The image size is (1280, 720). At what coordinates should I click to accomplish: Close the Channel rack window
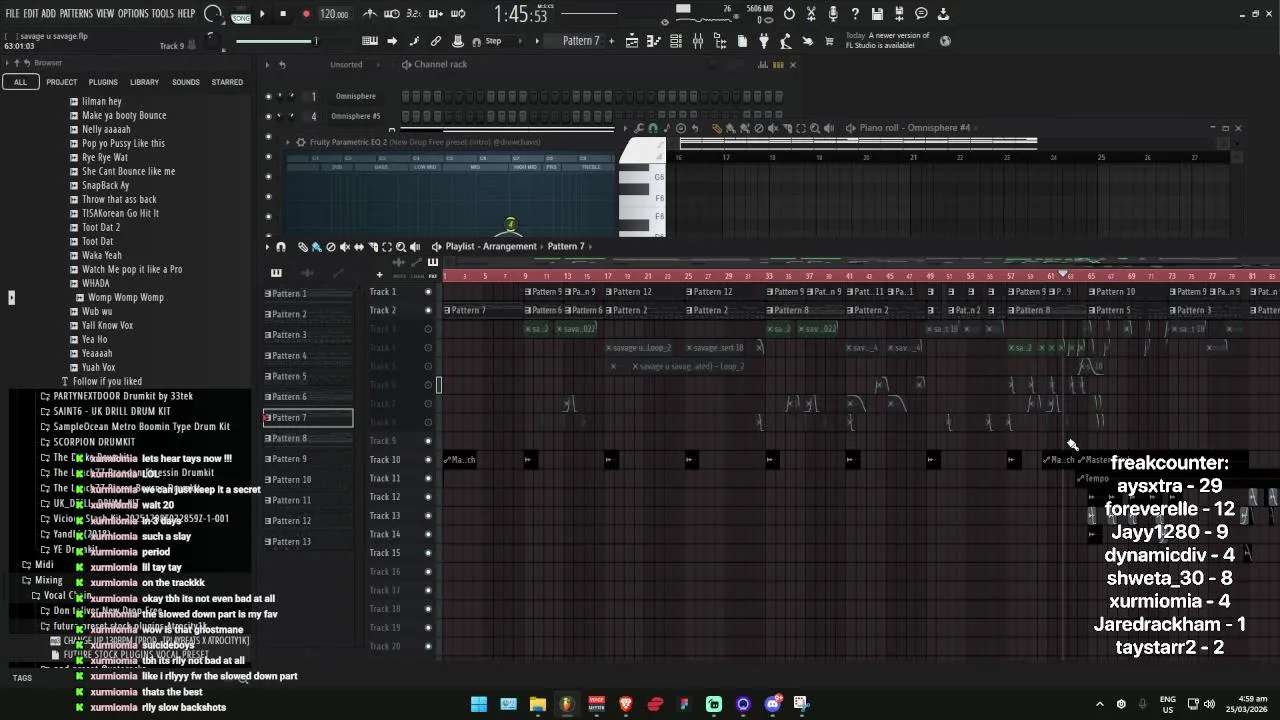pos(793,65)
